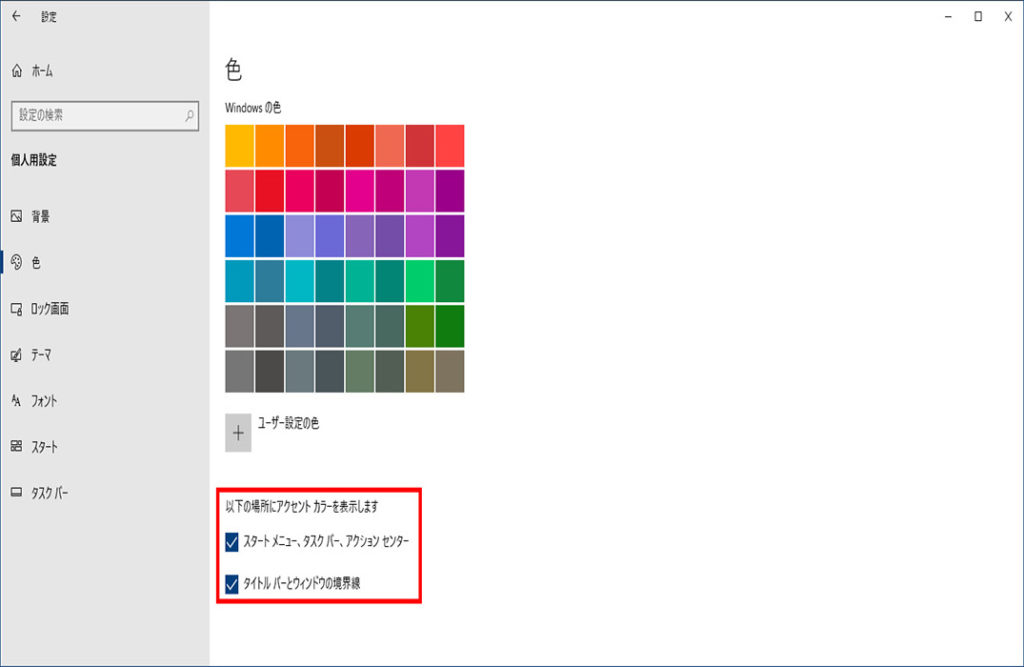
Task: Click the 色 palette icon in sidebar
Action: [17, 262]
